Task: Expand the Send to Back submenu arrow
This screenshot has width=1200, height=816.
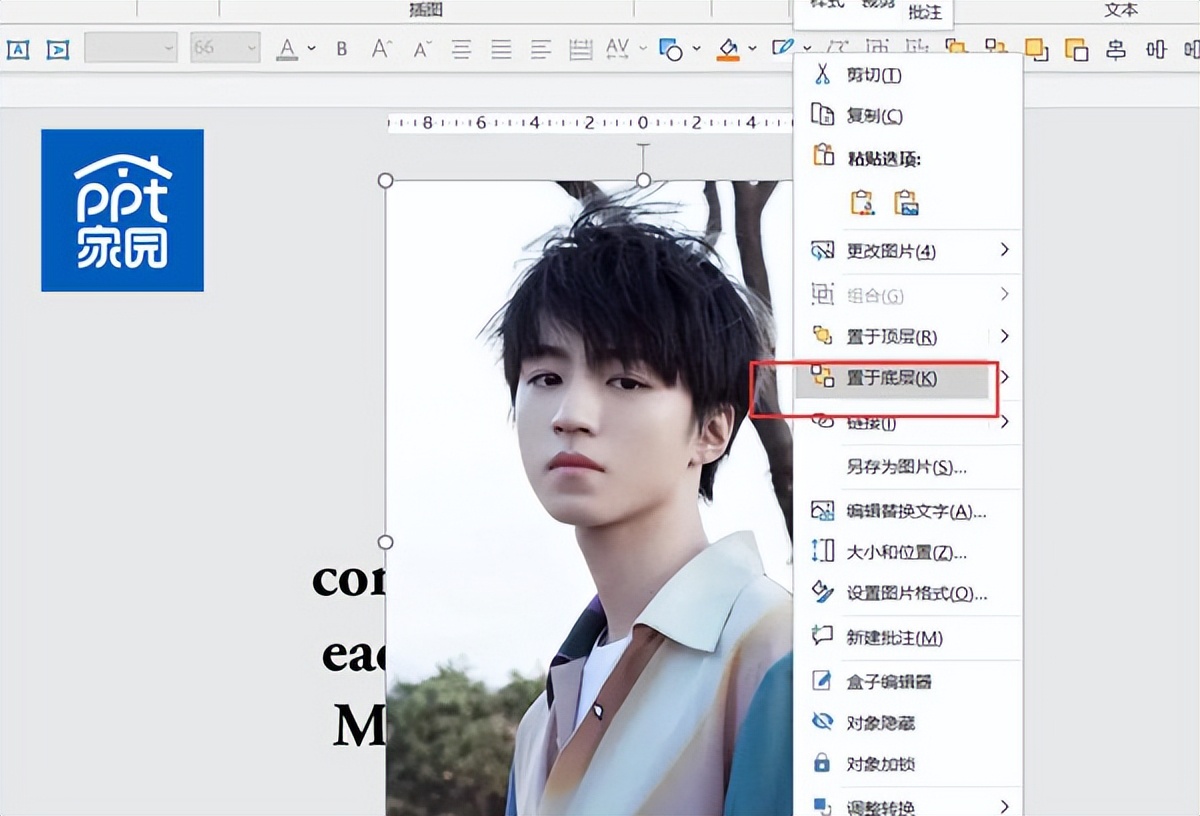Action: 1005,378
